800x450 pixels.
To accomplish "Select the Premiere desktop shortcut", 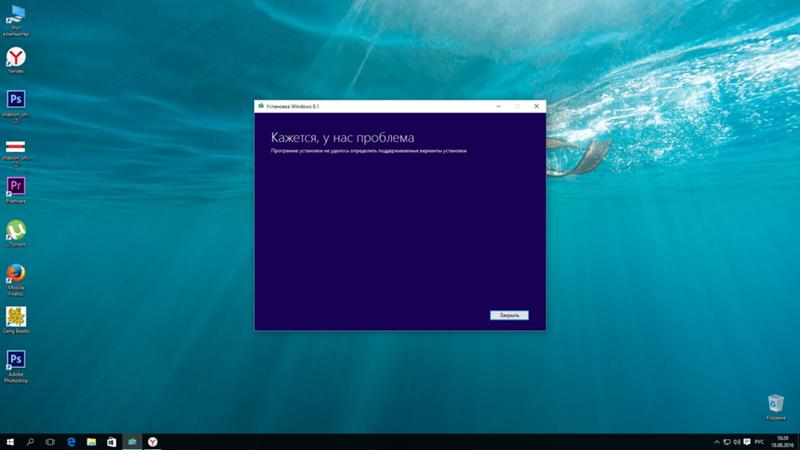I will [16, 190].
